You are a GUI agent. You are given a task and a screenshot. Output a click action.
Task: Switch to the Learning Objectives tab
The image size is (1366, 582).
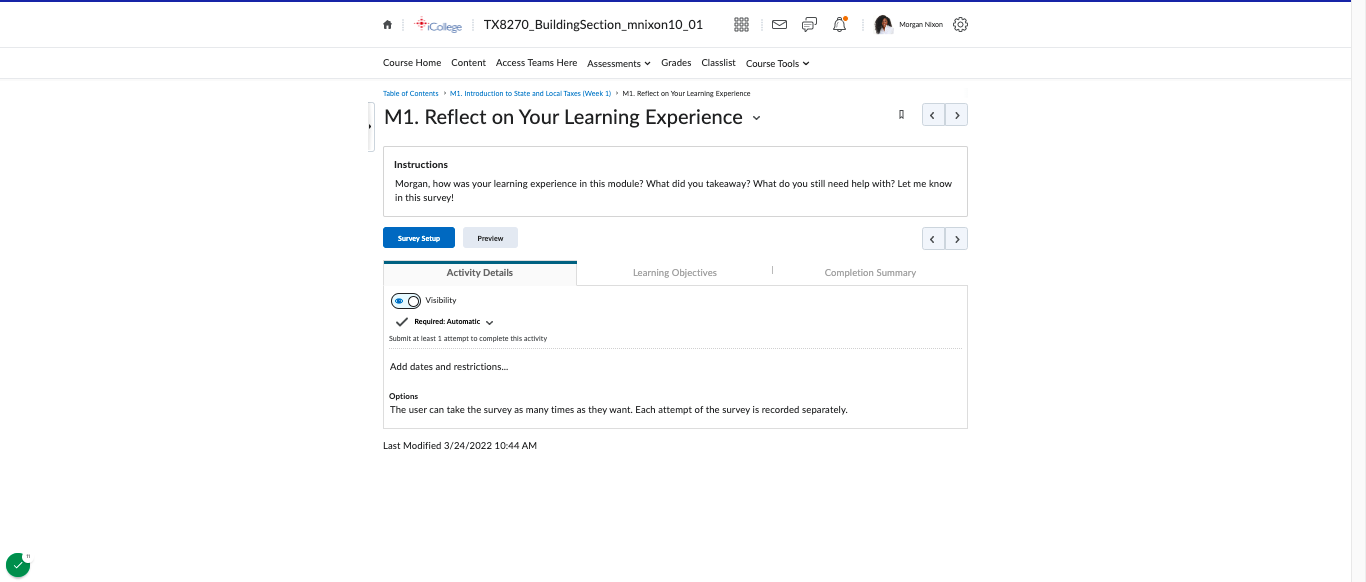pyautogui.click(x=675, y=273)
